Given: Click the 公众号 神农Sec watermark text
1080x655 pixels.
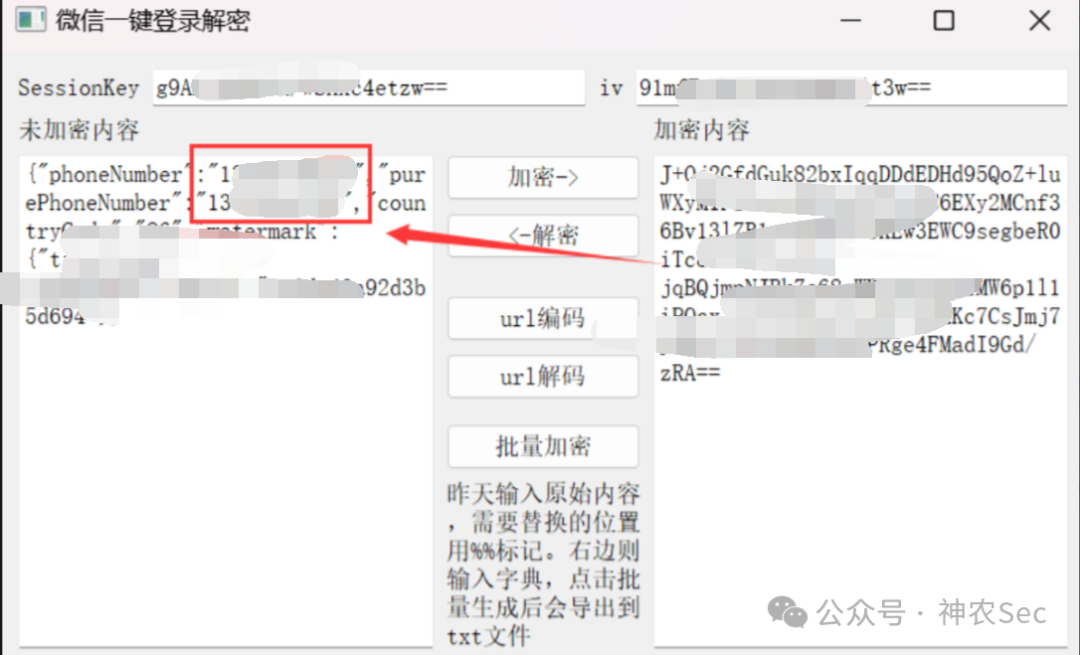Looking at the screenshot, I should point(931,612).
